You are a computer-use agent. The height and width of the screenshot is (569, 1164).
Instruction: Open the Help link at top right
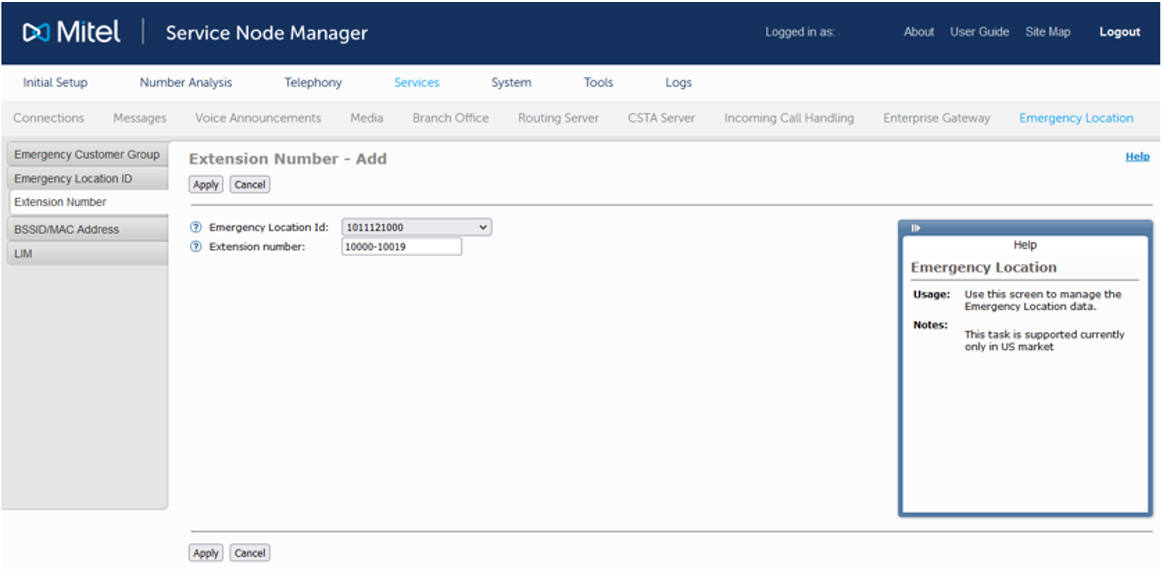click(x=1137, y=156)
